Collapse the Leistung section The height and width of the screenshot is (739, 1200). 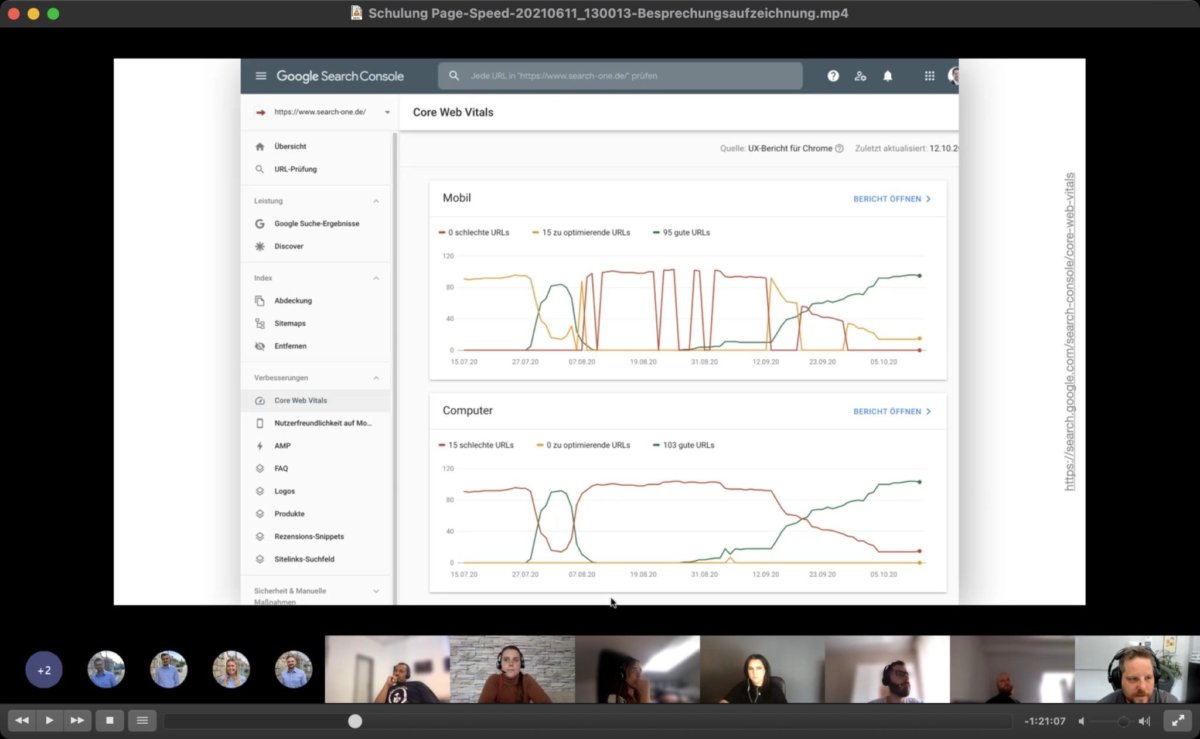(x=376, y=201)
